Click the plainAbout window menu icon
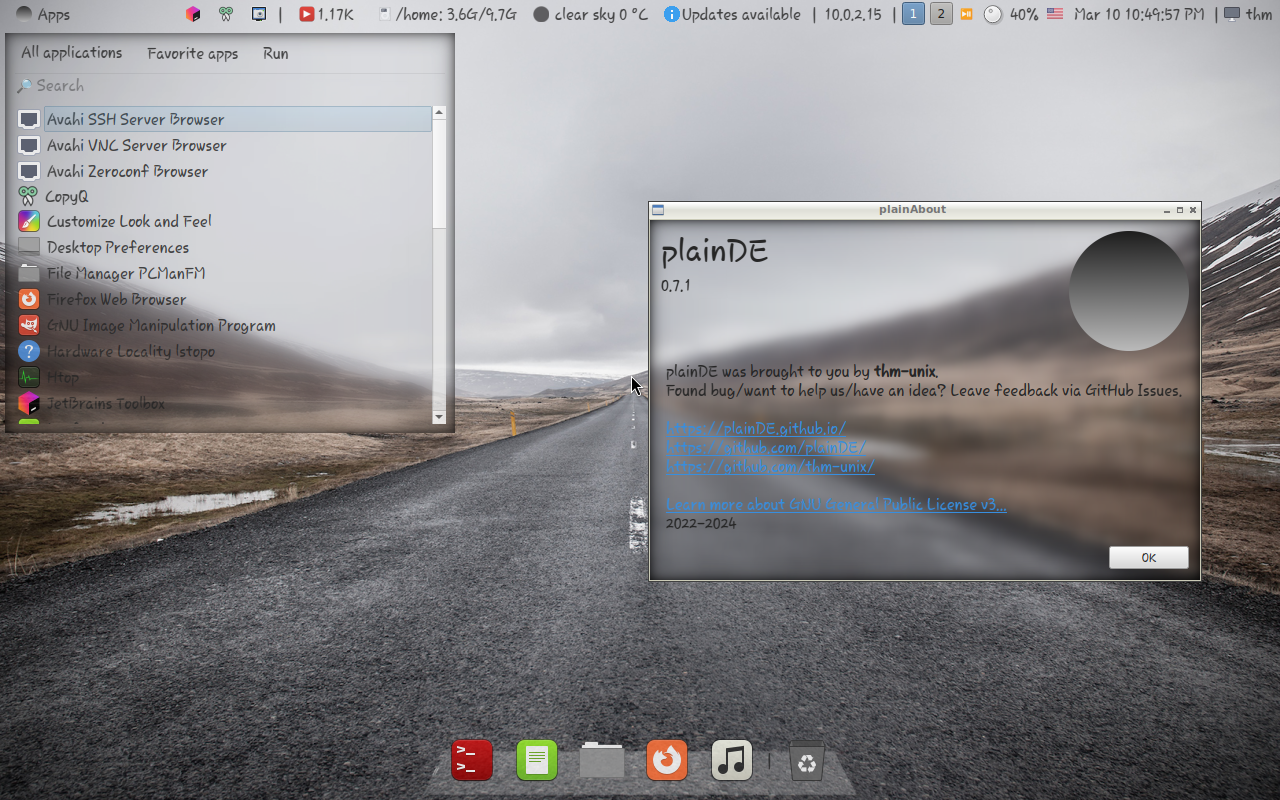This screenshot has width=1280, height=800. point(657,210)
